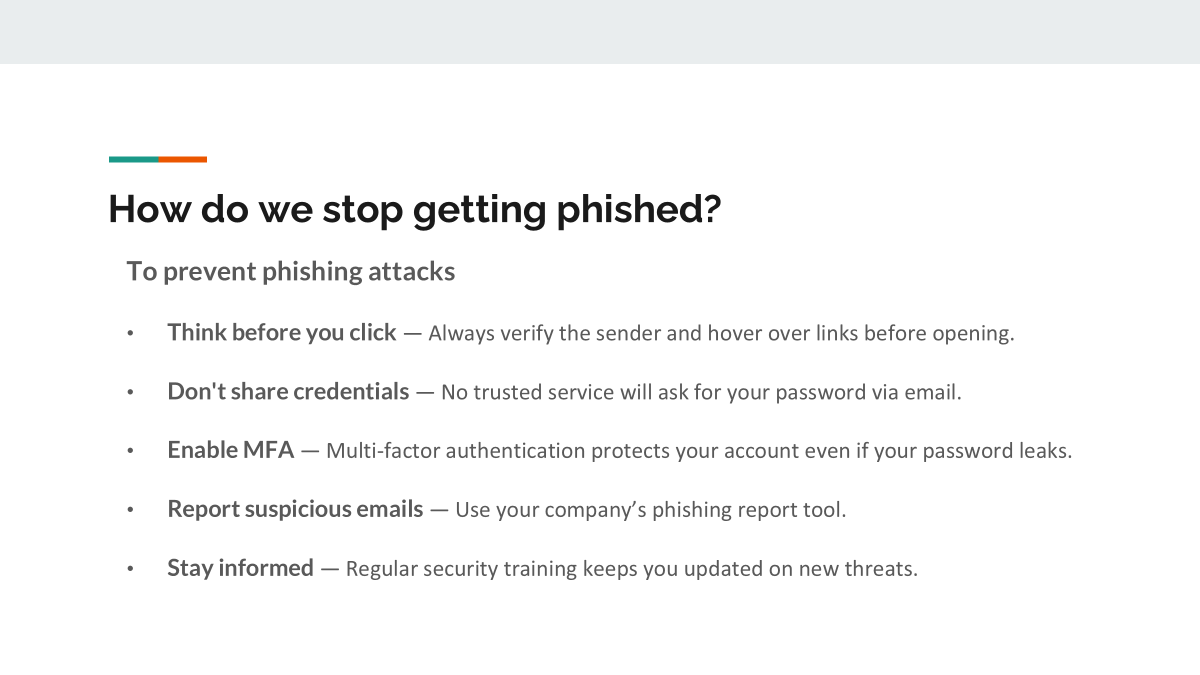Image resolution: width=1200 pixels, height=675 pixels.
Task: Click the sentence about verifying the sender
Action: pyautogui.click(x=720, y=334)
